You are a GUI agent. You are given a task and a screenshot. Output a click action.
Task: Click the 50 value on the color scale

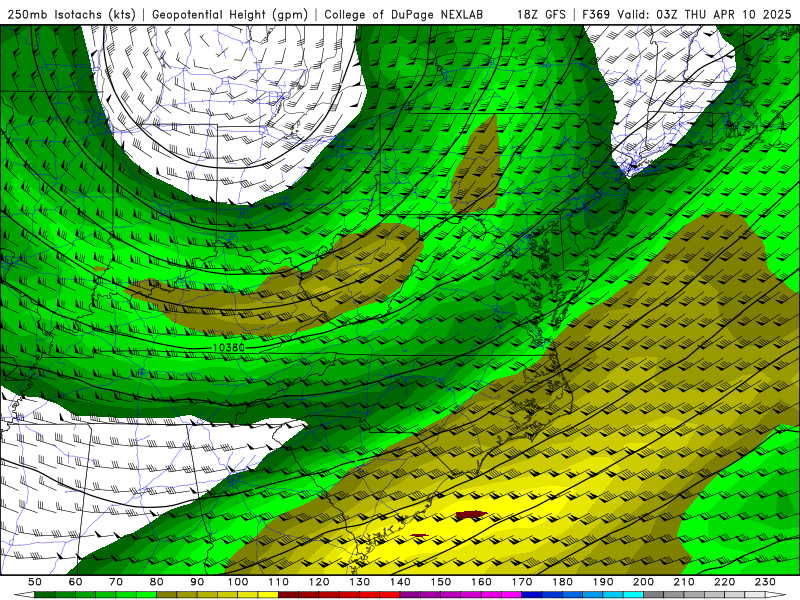35,582
